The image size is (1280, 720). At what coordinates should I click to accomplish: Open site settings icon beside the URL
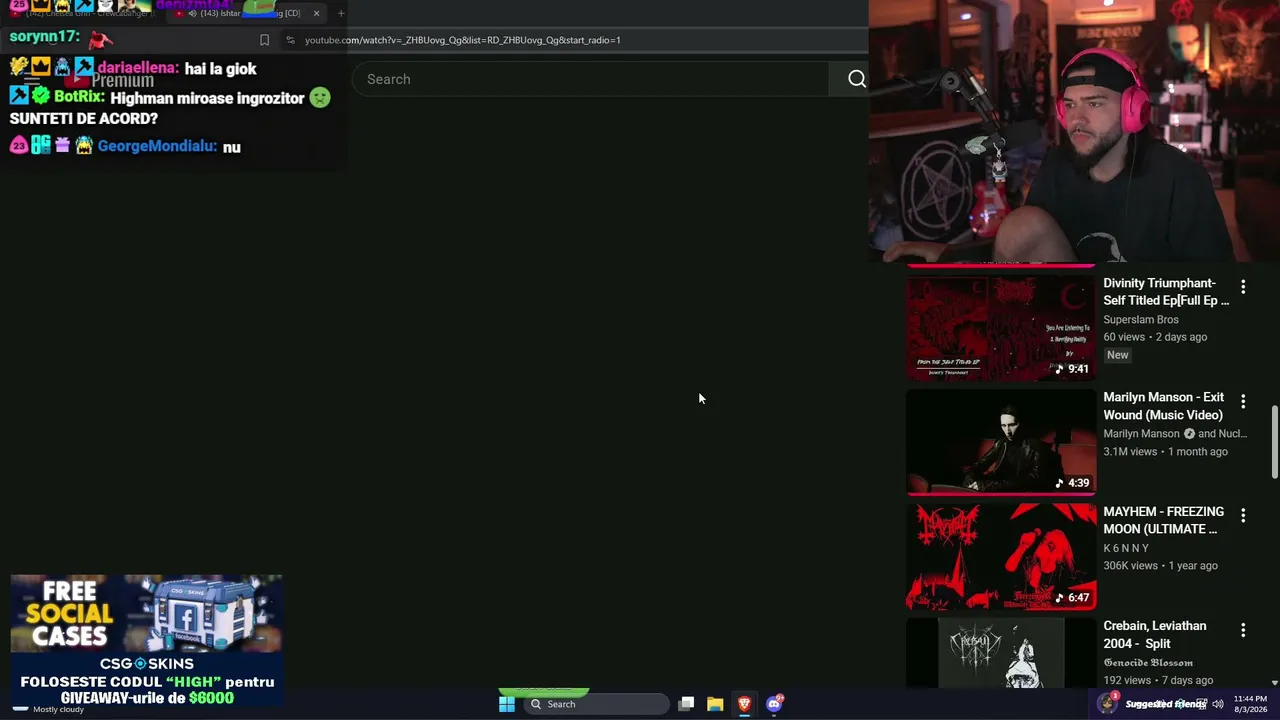point(290,40)
